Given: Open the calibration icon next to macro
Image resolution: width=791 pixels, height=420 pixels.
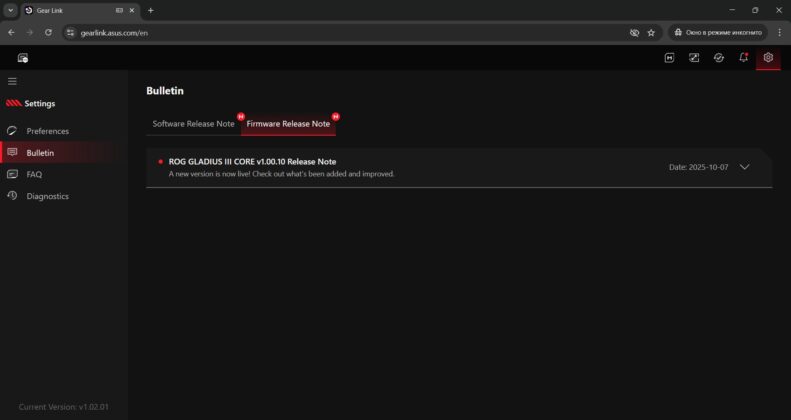Looking at the screenshot, I should [x=694, y=58].
